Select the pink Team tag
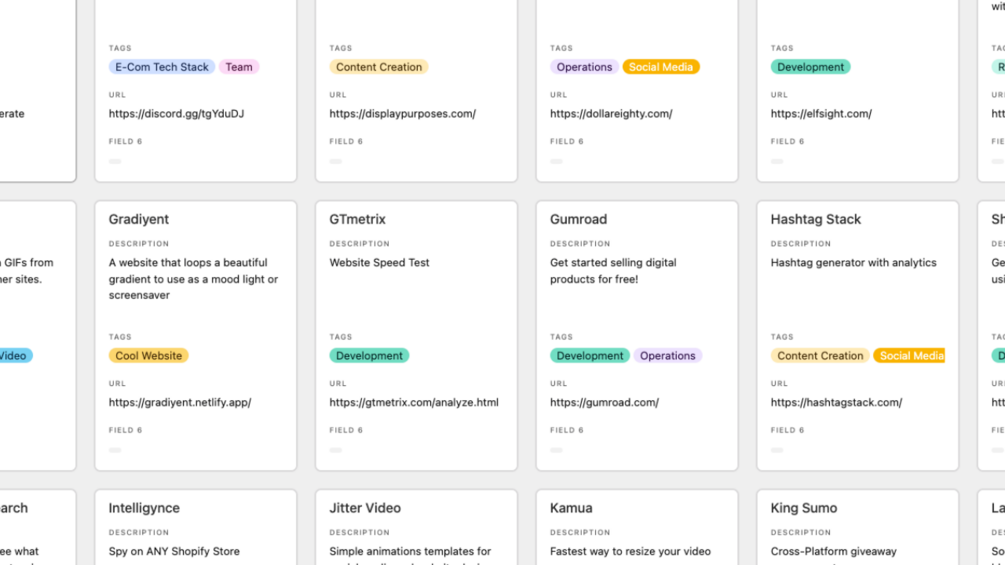This screenshot has width=1005, height=565. (x=239, y=67)
